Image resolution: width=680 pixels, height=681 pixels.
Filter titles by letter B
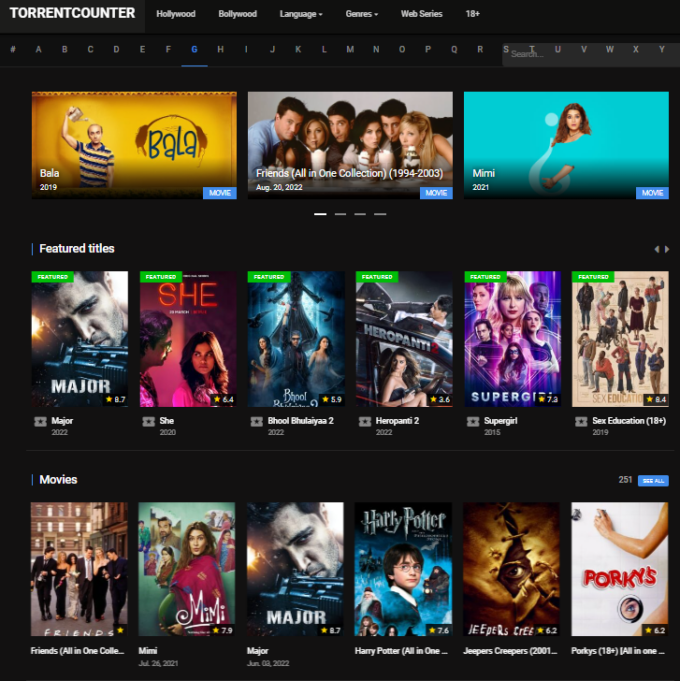64,49
